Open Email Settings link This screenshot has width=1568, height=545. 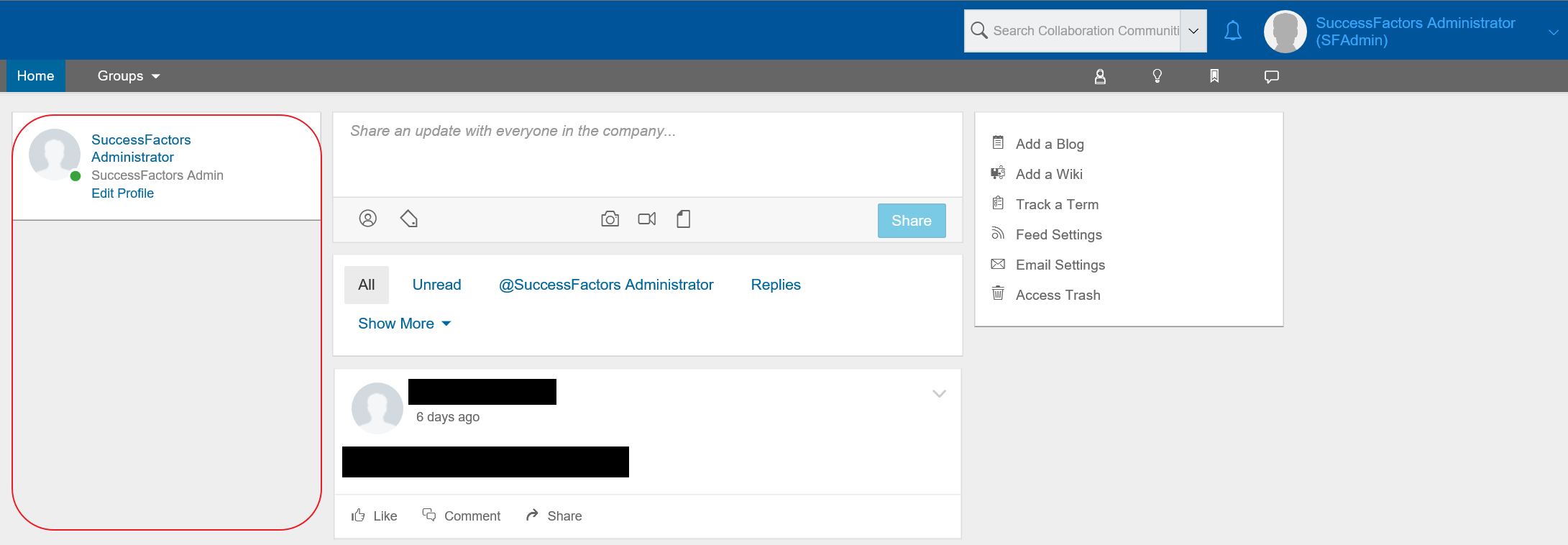[x=1060, y=265]
